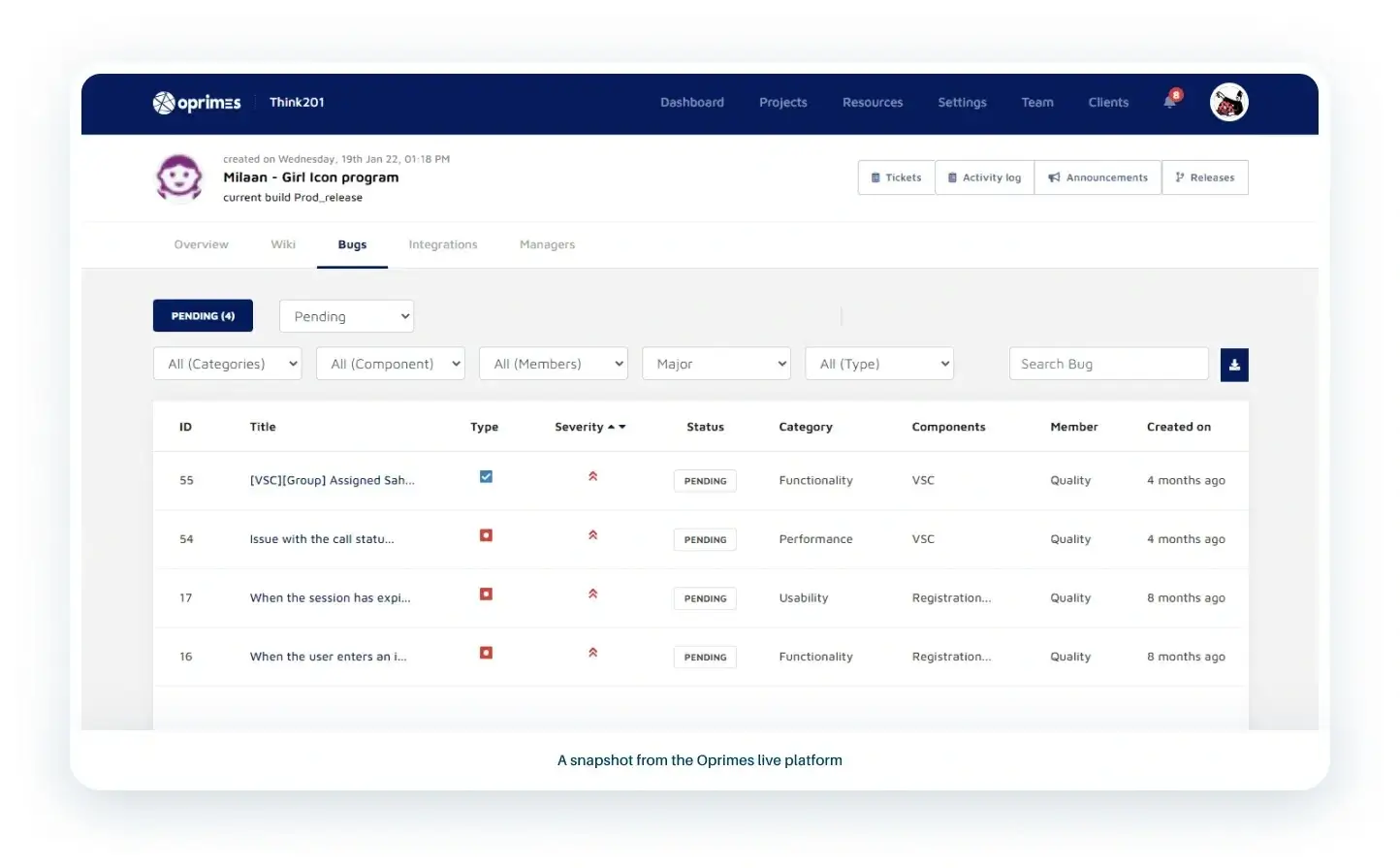This screenshot has width=1400, height=868.
Task: Open Projects in the top navigation
Action: click(x=782, y=102)
